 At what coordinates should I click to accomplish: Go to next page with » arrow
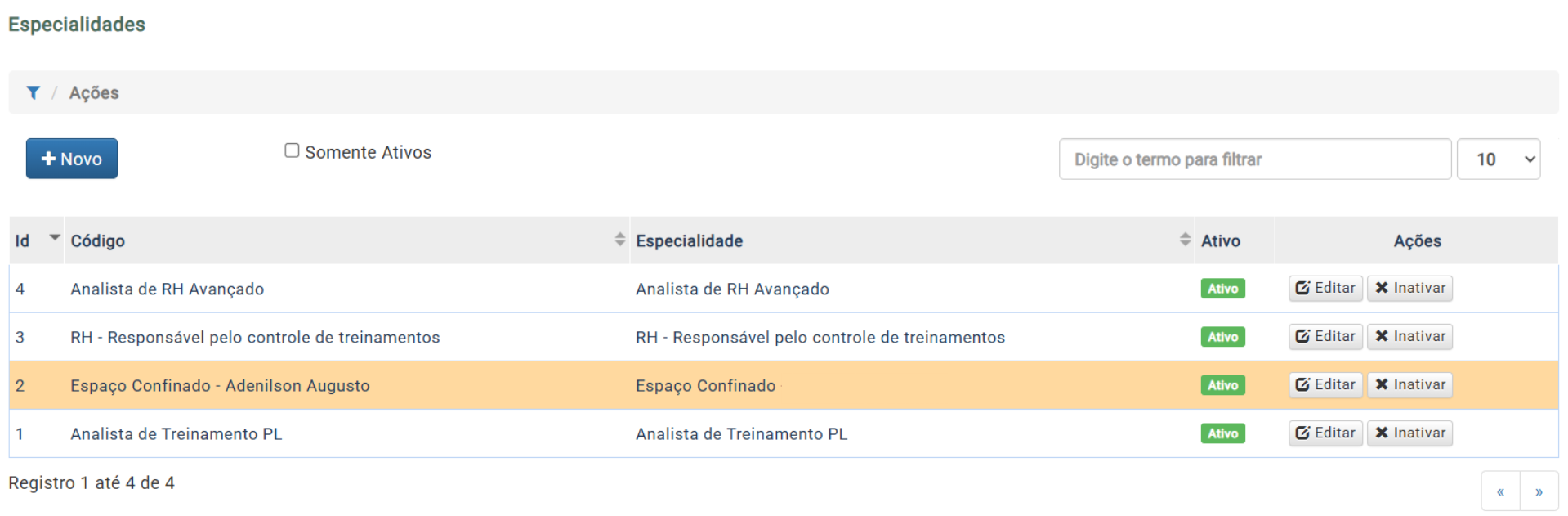[x=1539, y=491]
